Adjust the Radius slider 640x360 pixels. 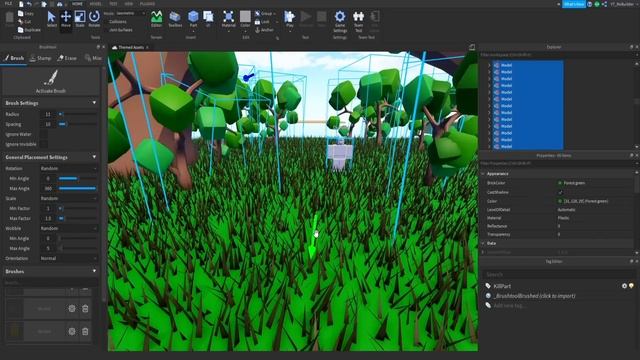[x=78, y=114]
